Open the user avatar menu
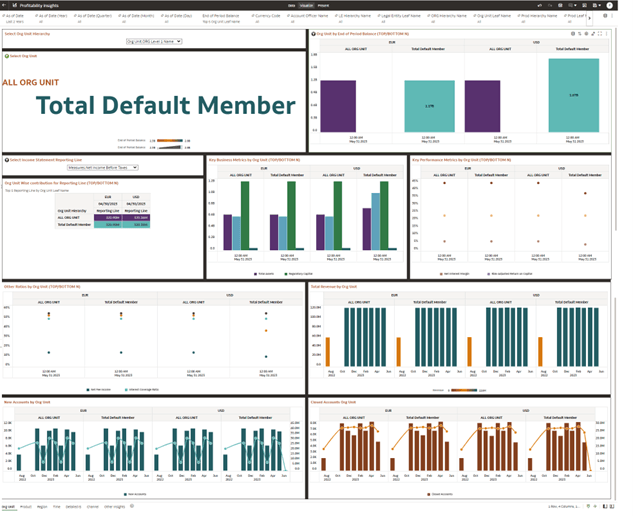This screenshot has width=633, height=516. (610, 5)
